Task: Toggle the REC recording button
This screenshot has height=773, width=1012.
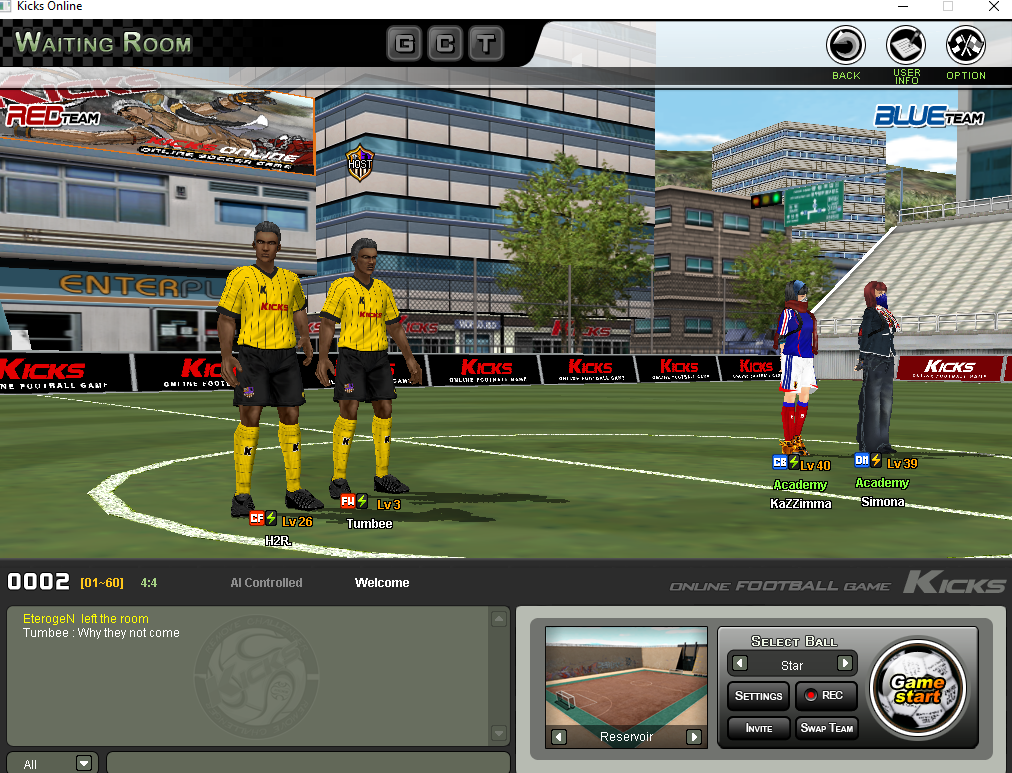Action: (x=826, y=695)
